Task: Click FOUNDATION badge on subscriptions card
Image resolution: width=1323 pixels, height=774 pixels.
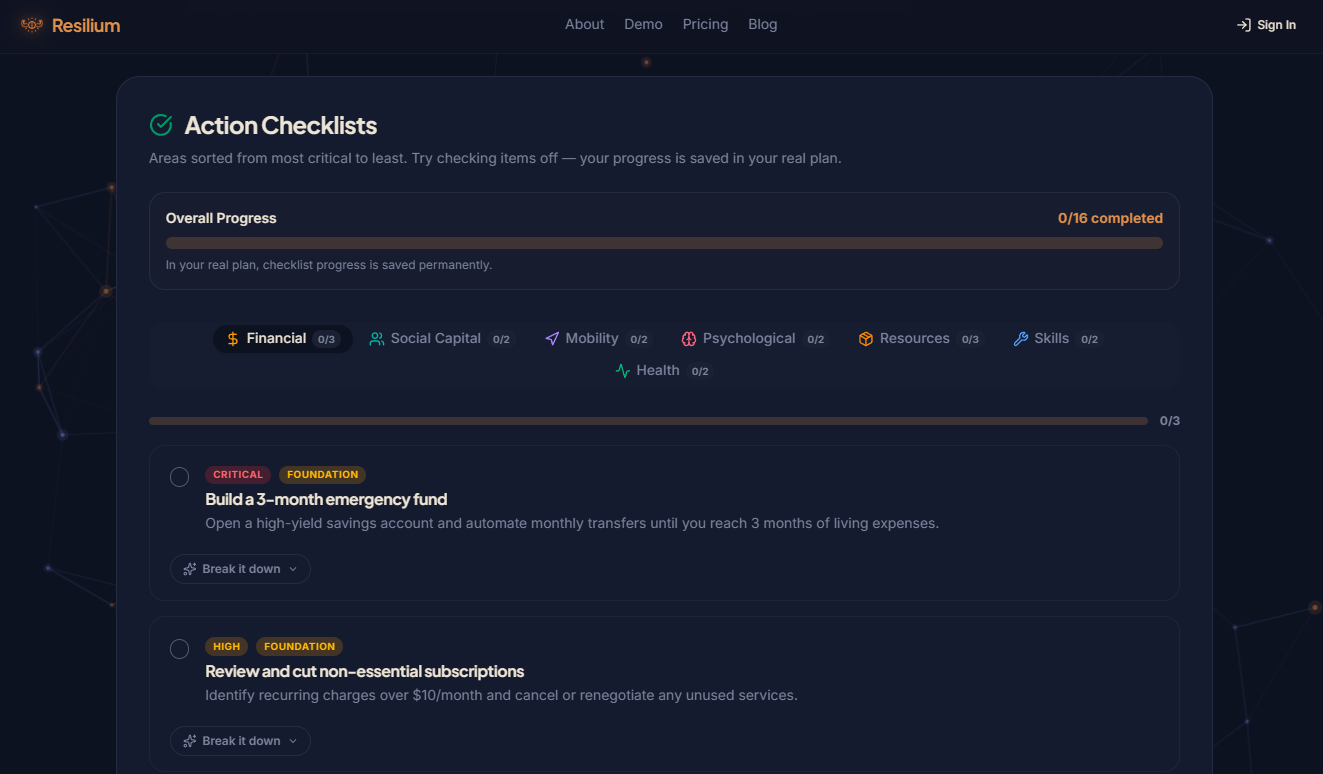Action: point(299,647)
